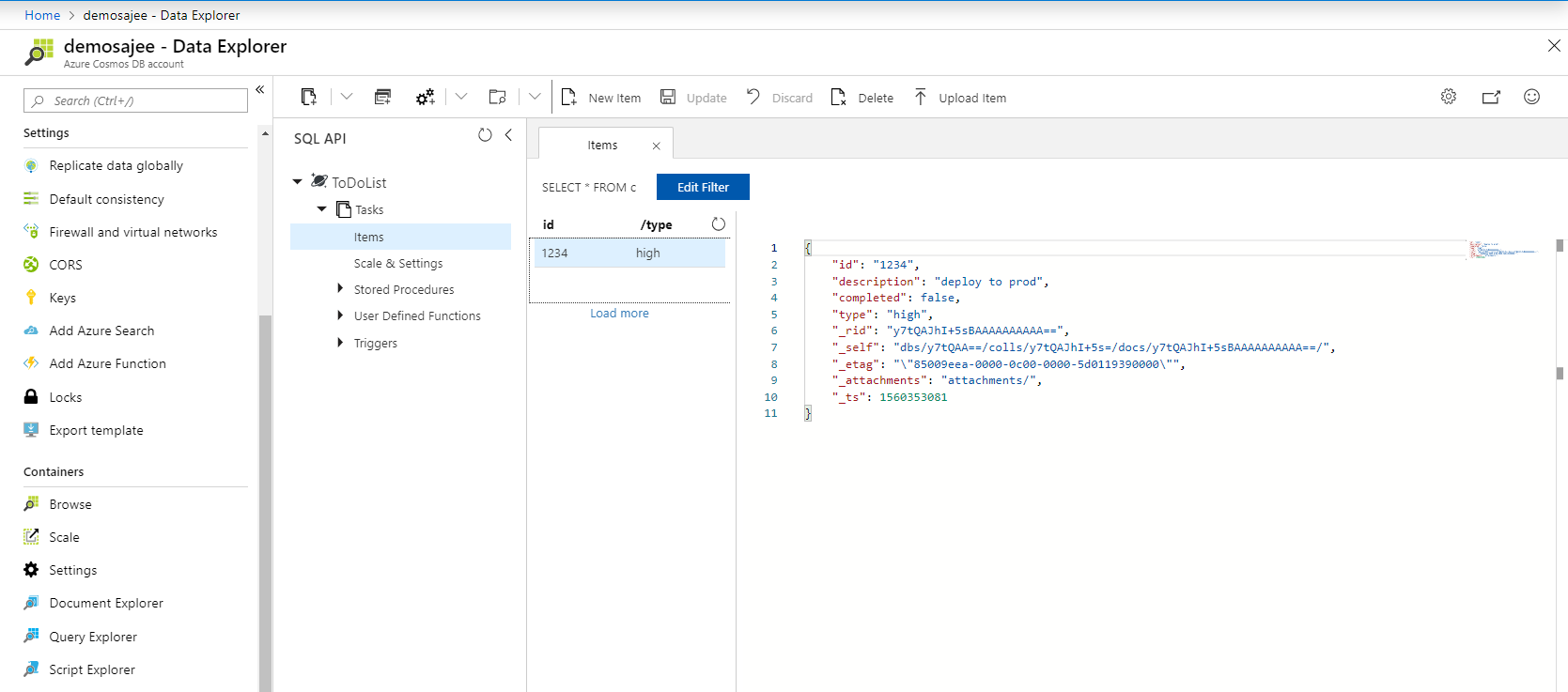The width and height of the screenshot is (1568, 692).
Task: Click the "_ts" line in JSON editor
Action: coord(889,397)
